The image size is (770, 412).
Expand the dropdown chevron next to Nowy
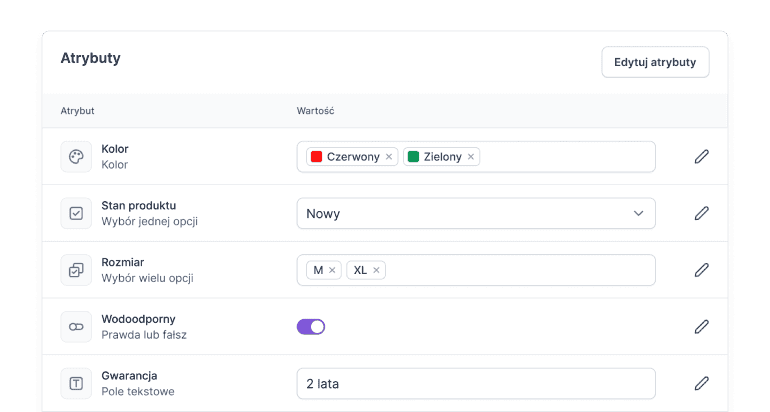pos(639,213)
